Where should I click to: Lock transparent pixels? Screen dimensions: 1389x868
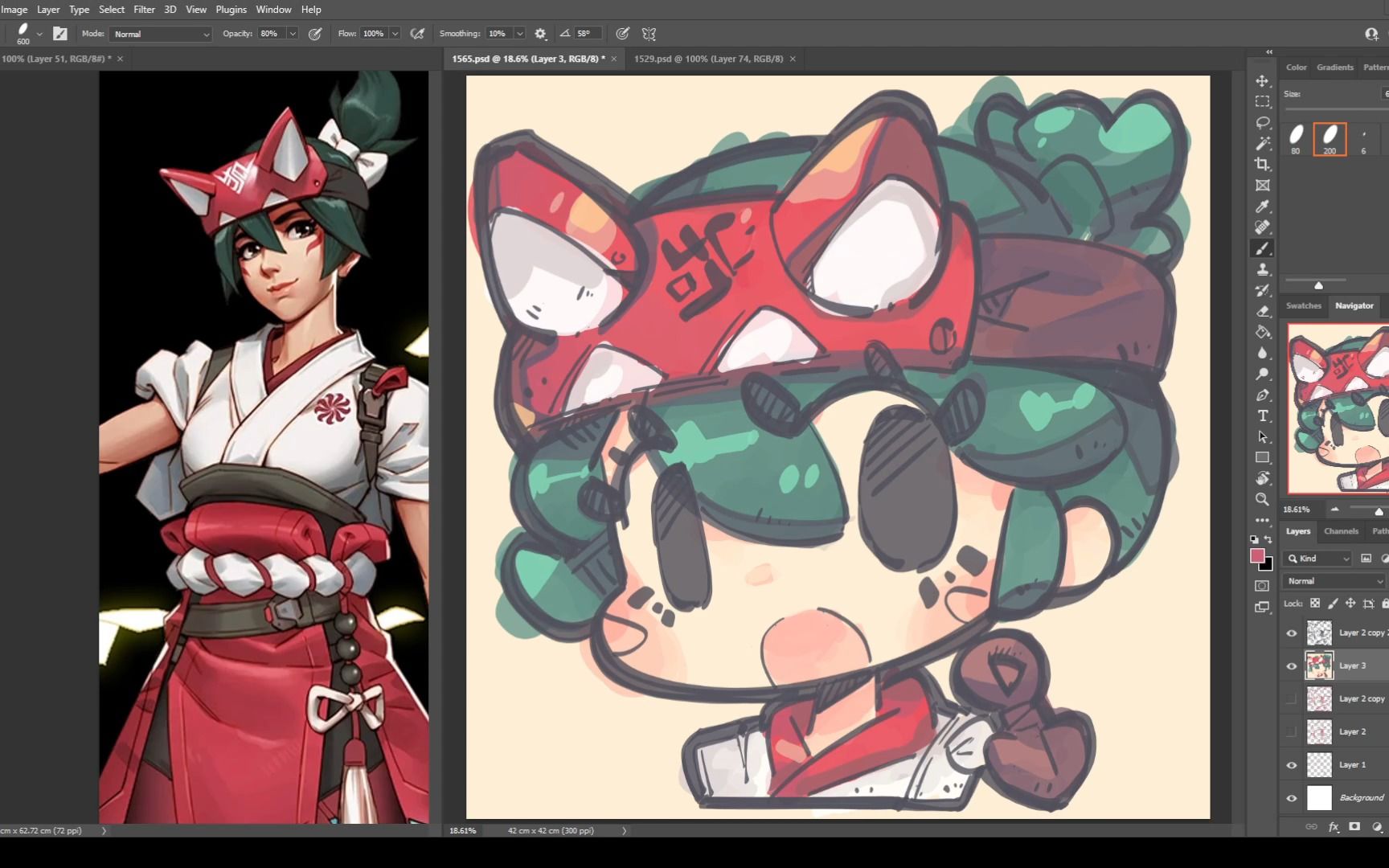coord(1315,603)
